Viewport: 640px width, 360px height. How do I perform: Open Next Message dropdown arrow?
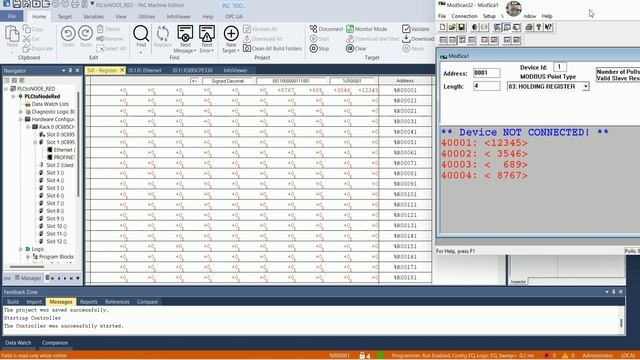(x=195, y=51)
